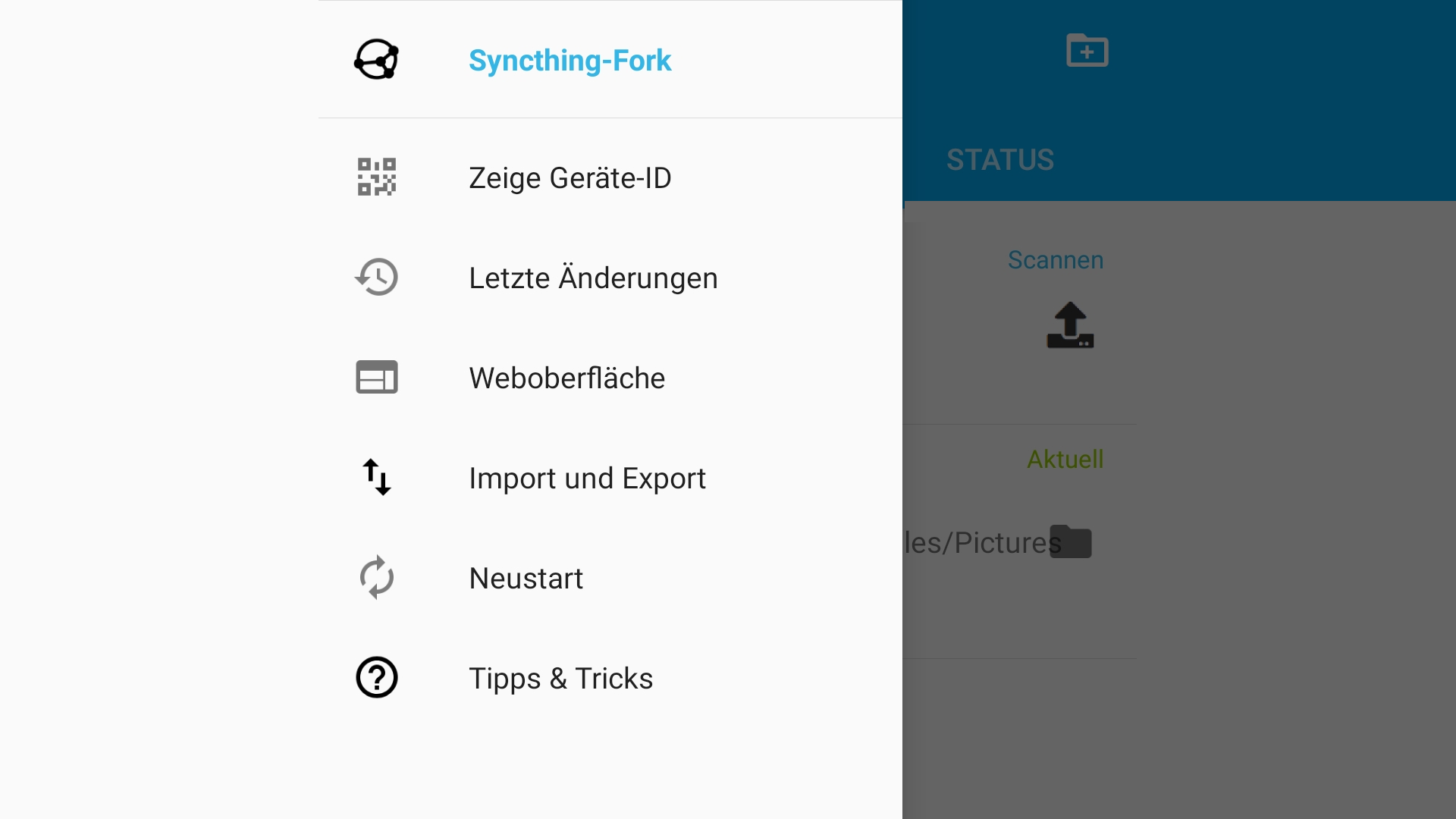
Task: Click the history clock icon
Action: [x=376, y=277]
